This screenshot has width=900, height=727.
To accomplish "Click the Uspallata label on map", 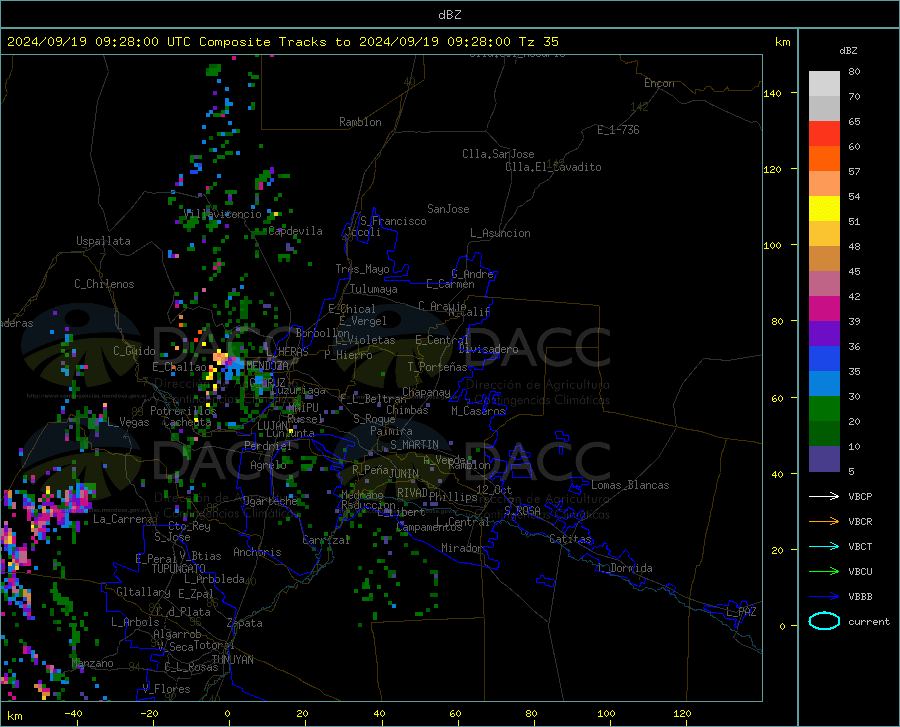I will [103, 241].
